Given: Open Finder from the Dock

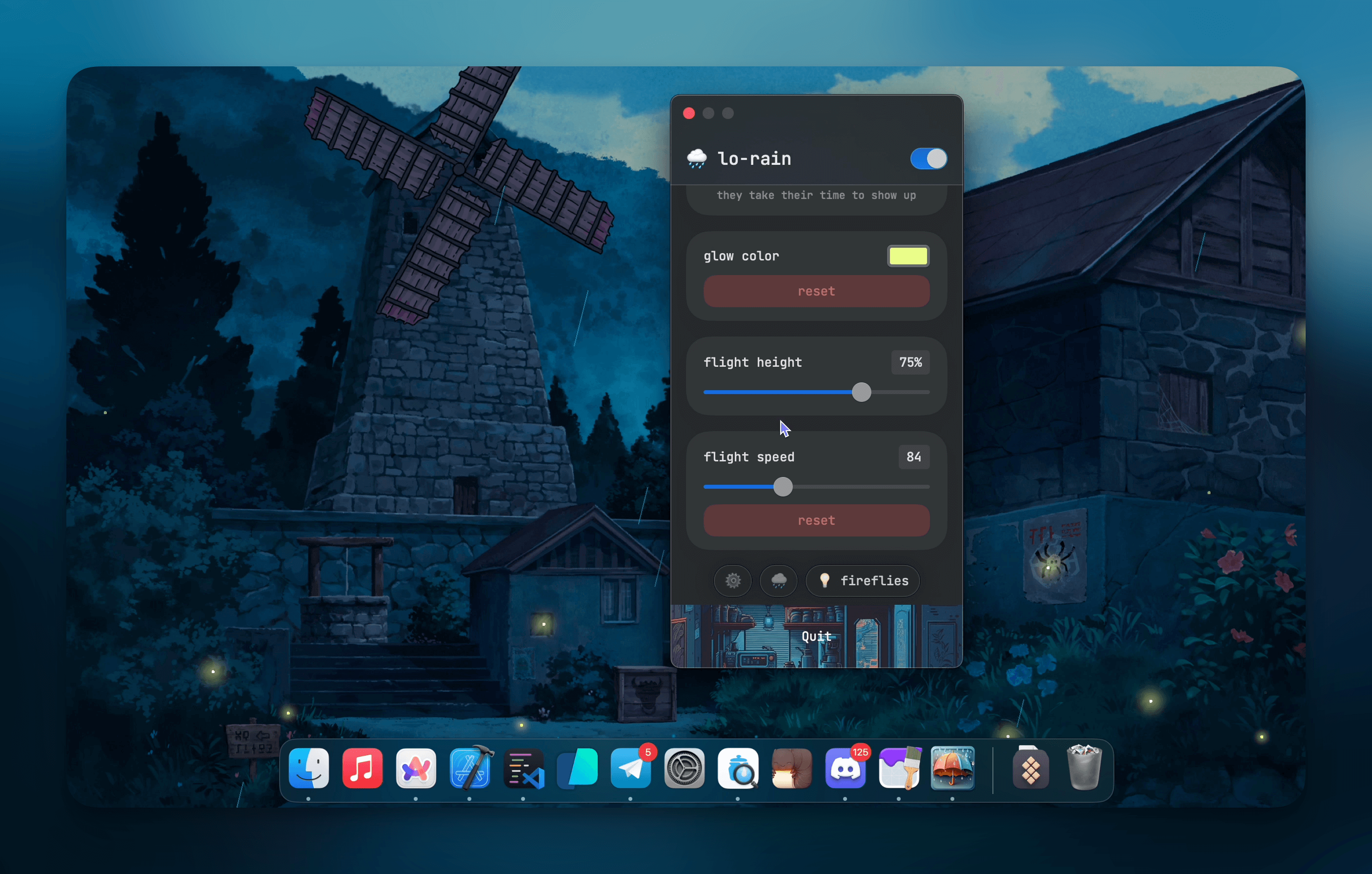Looking at the screenshot, I should click(309, 768).
